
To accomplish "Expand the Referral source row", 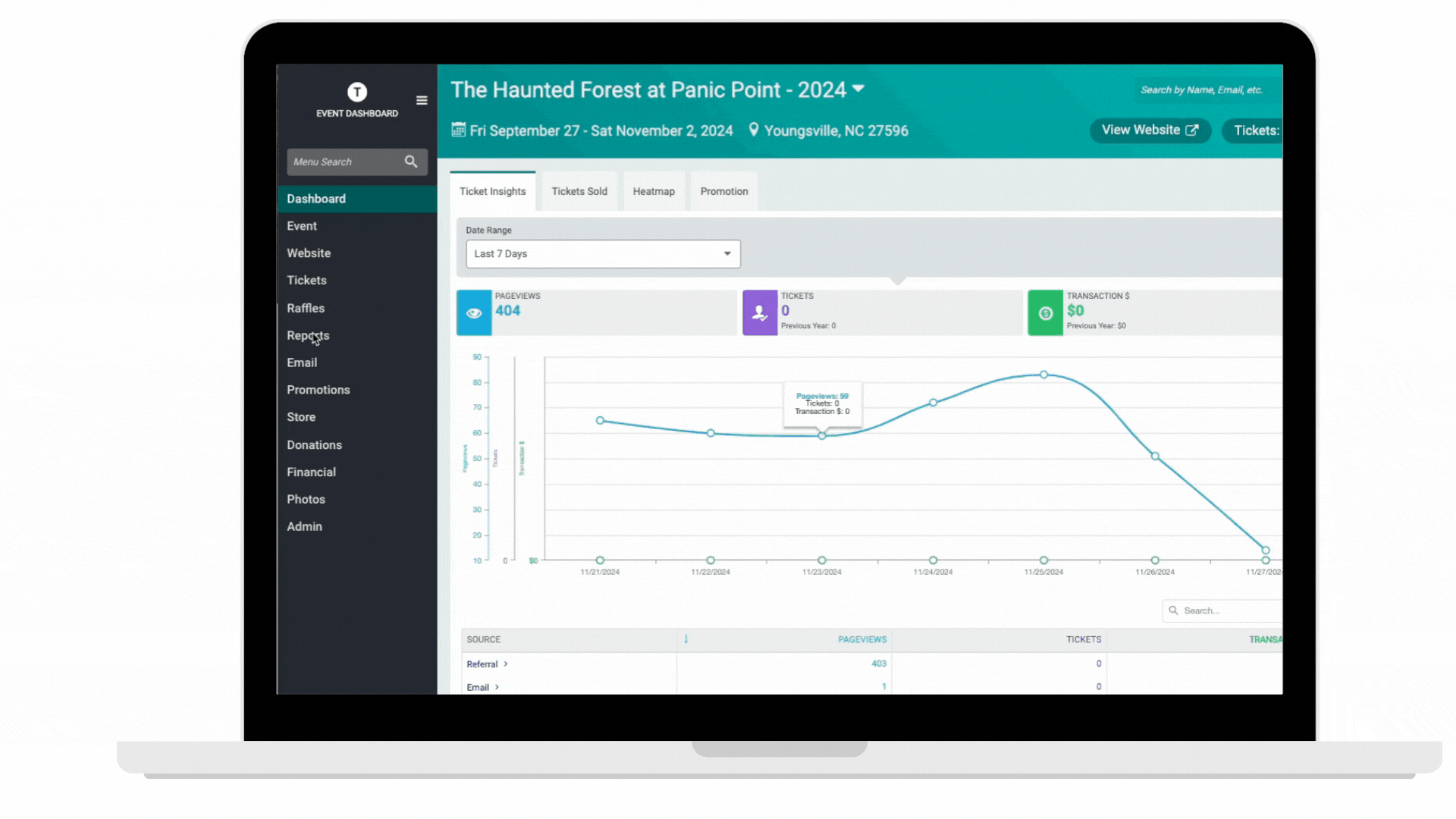I will click(x=506, y=664).
